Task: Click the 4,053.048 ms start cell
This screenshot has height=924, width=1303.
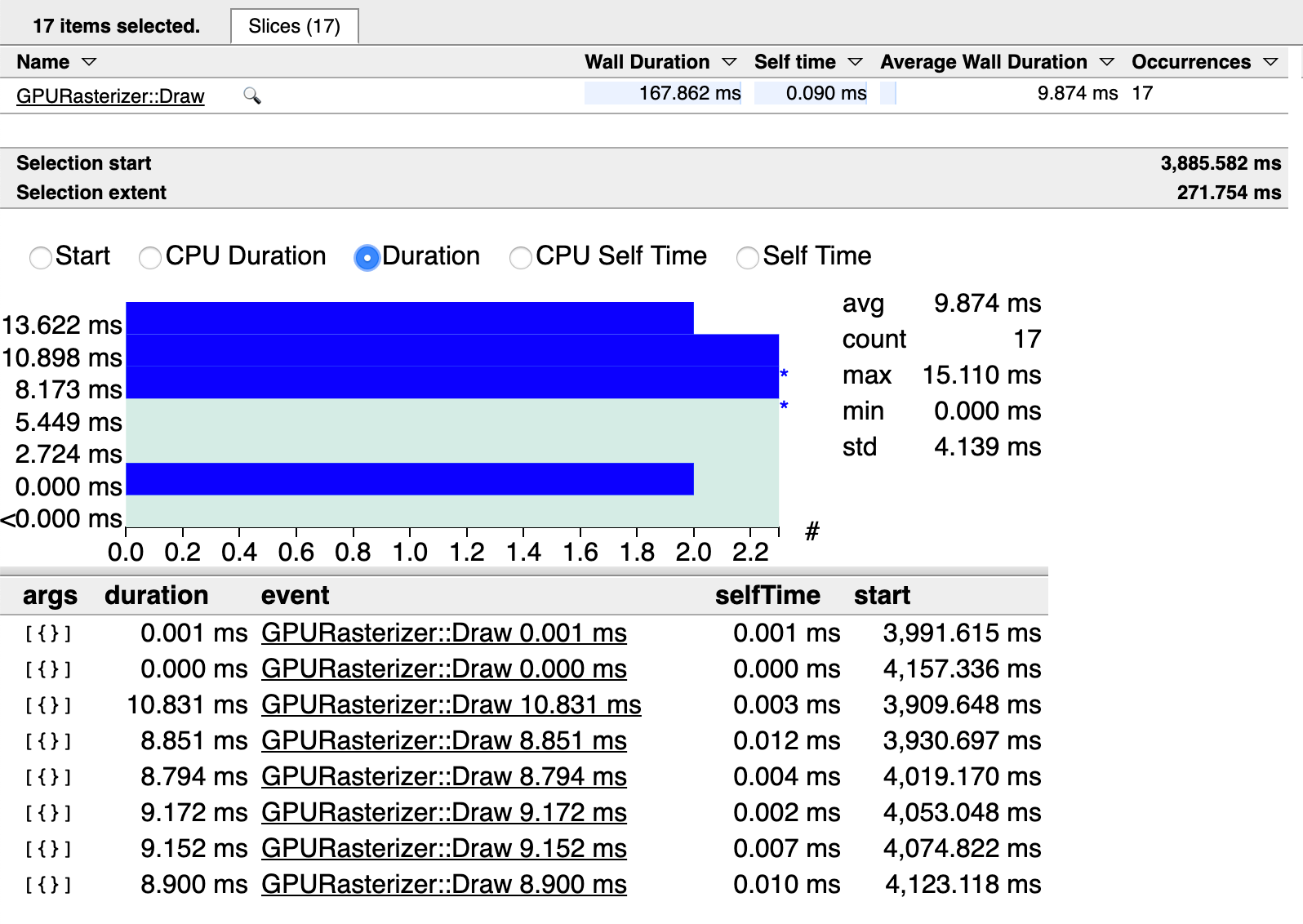Action: 962,812
